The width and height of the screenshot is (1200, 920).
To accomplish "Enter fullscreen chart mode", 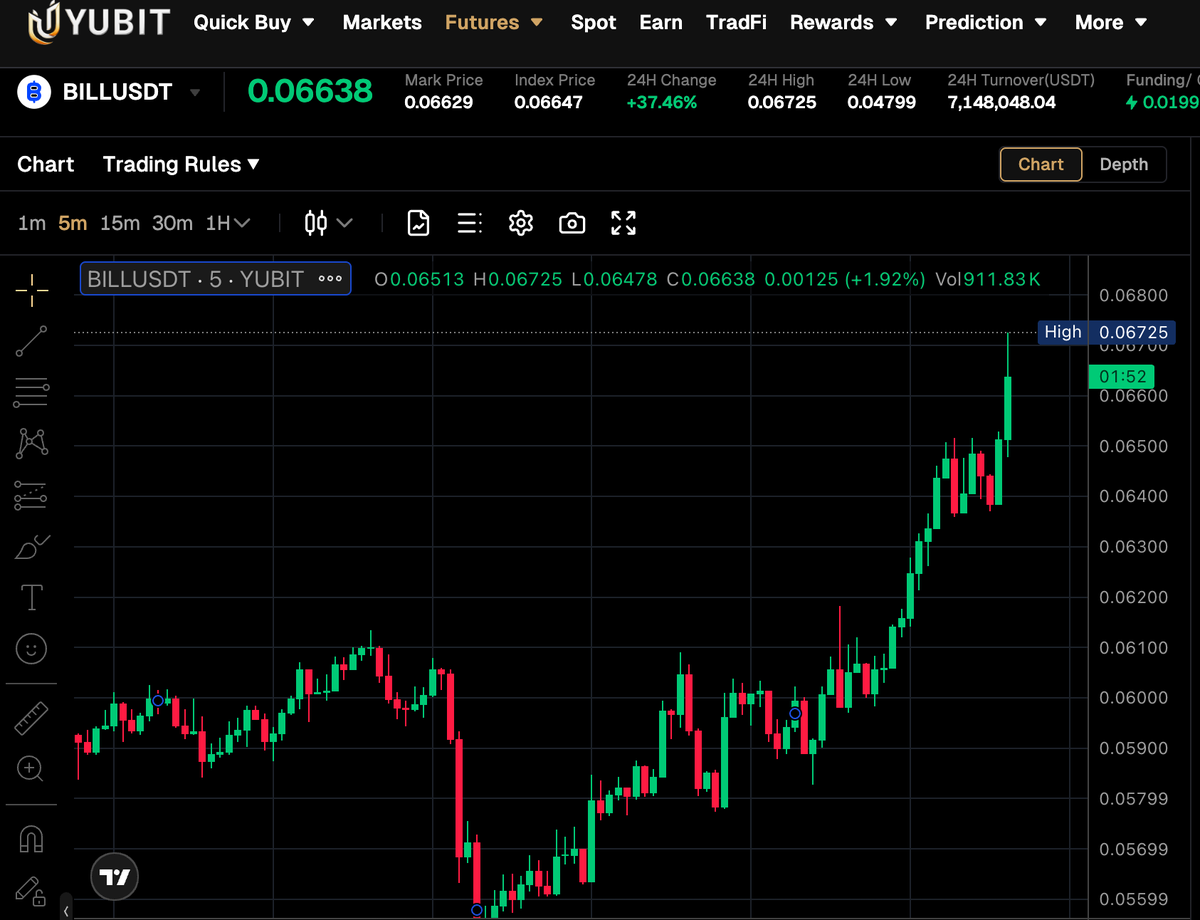I will 624,223.
